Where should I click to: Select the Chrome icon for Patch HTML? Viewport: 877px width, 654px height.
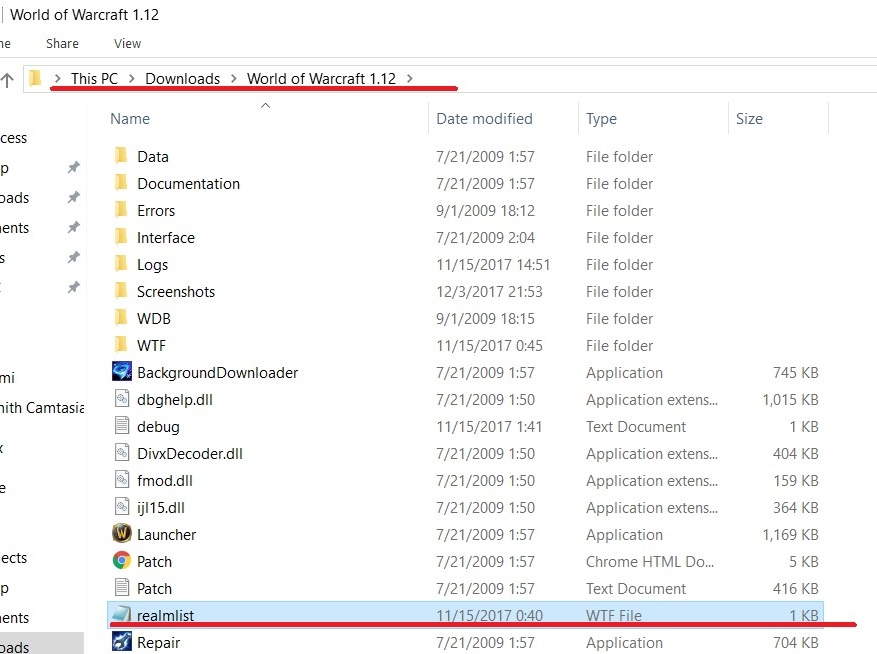121,560
